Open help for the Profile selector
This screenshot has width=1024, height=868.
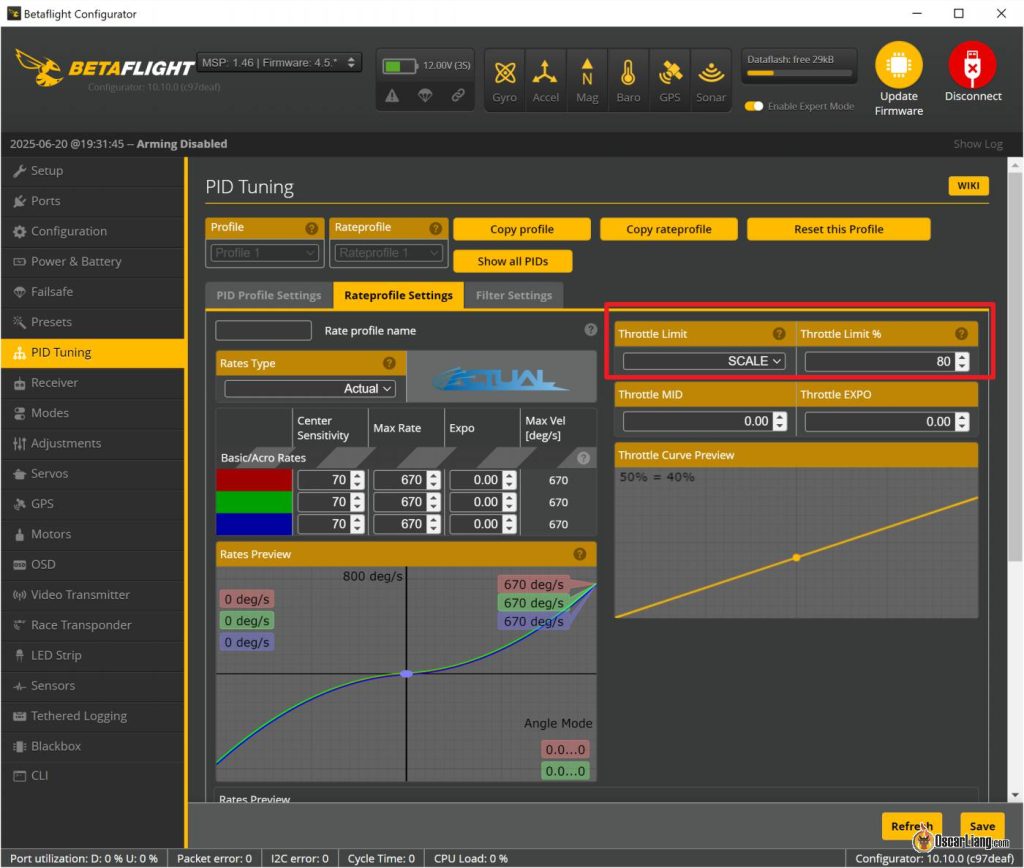coord(312,228)
